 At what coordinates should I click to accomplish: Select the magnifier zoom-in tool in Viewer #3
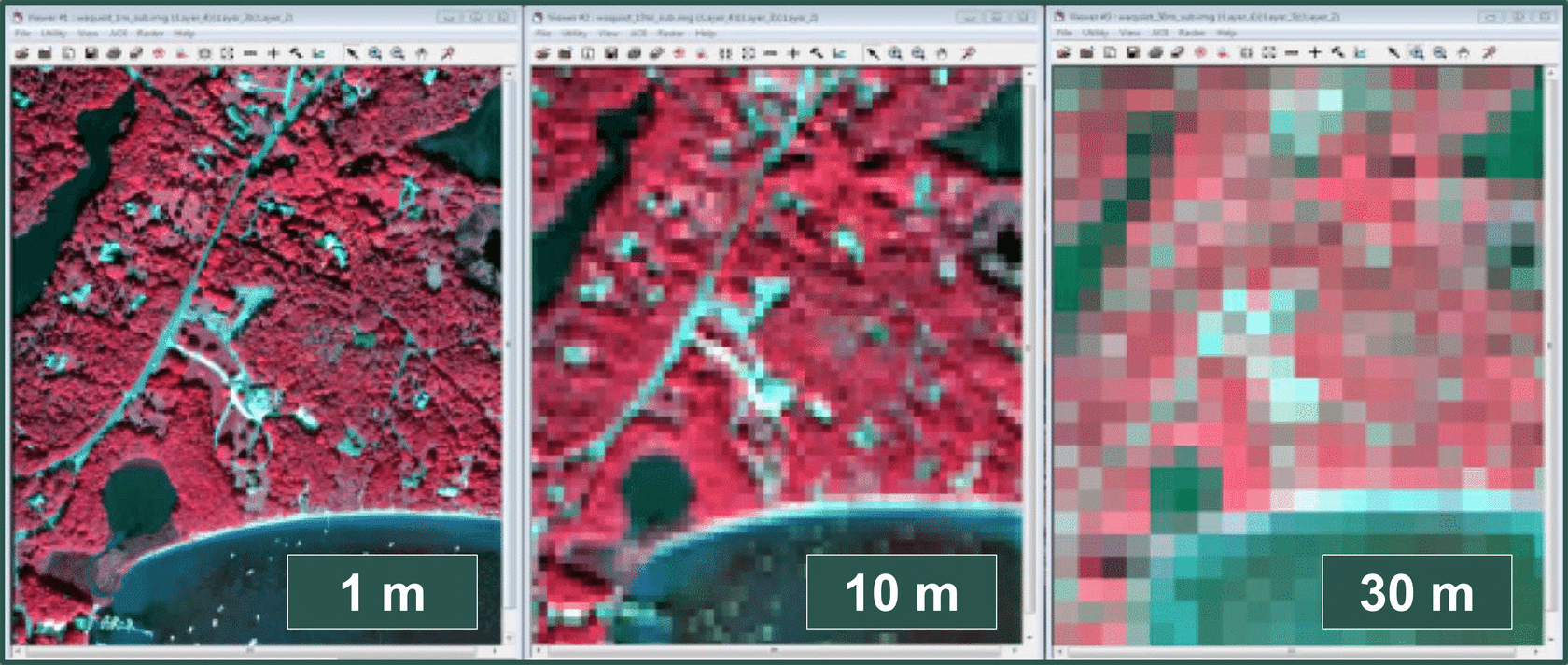[1416, 52]
